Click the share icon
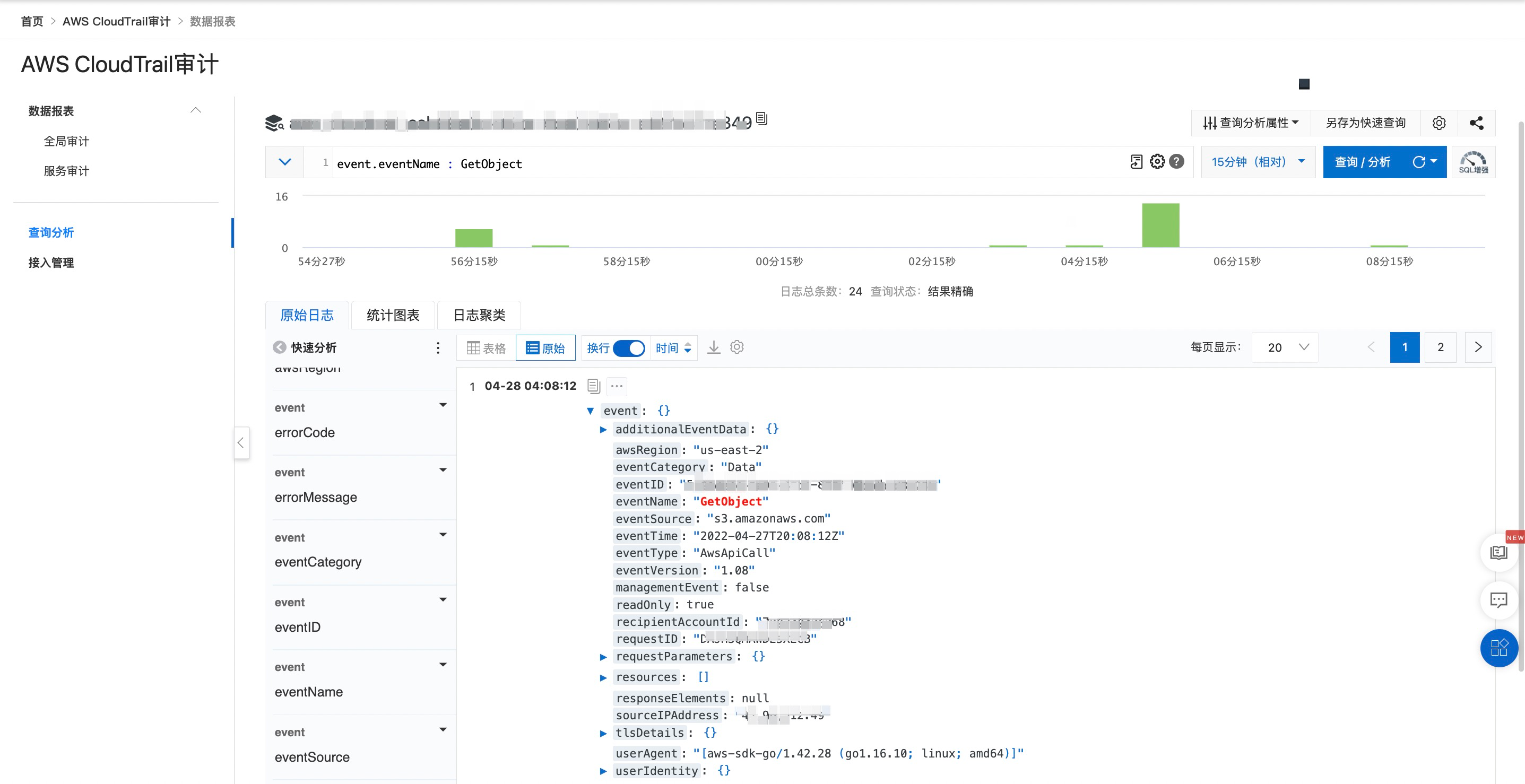 (x=1476, y=123)
